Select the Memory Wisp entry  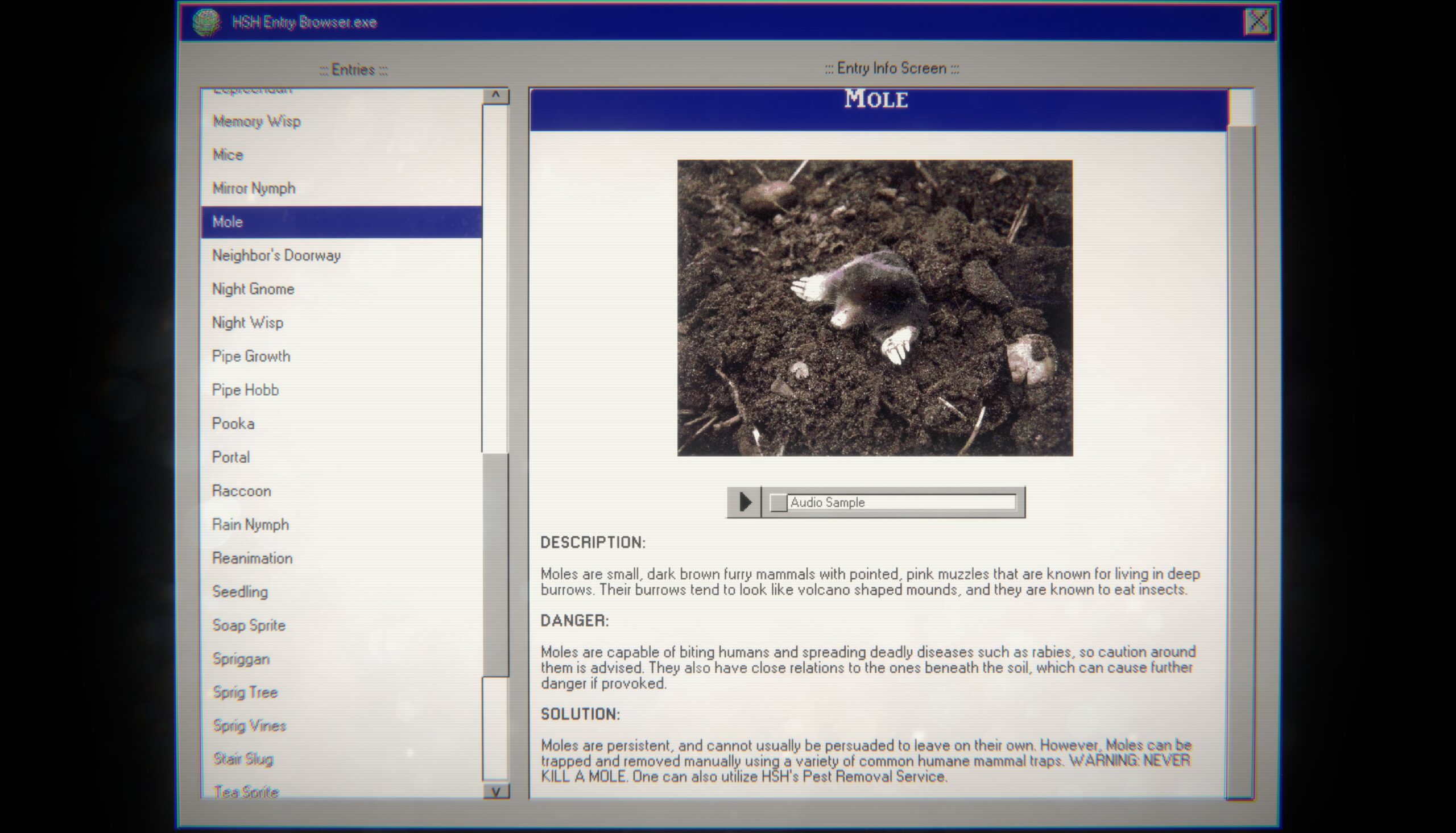257,120
